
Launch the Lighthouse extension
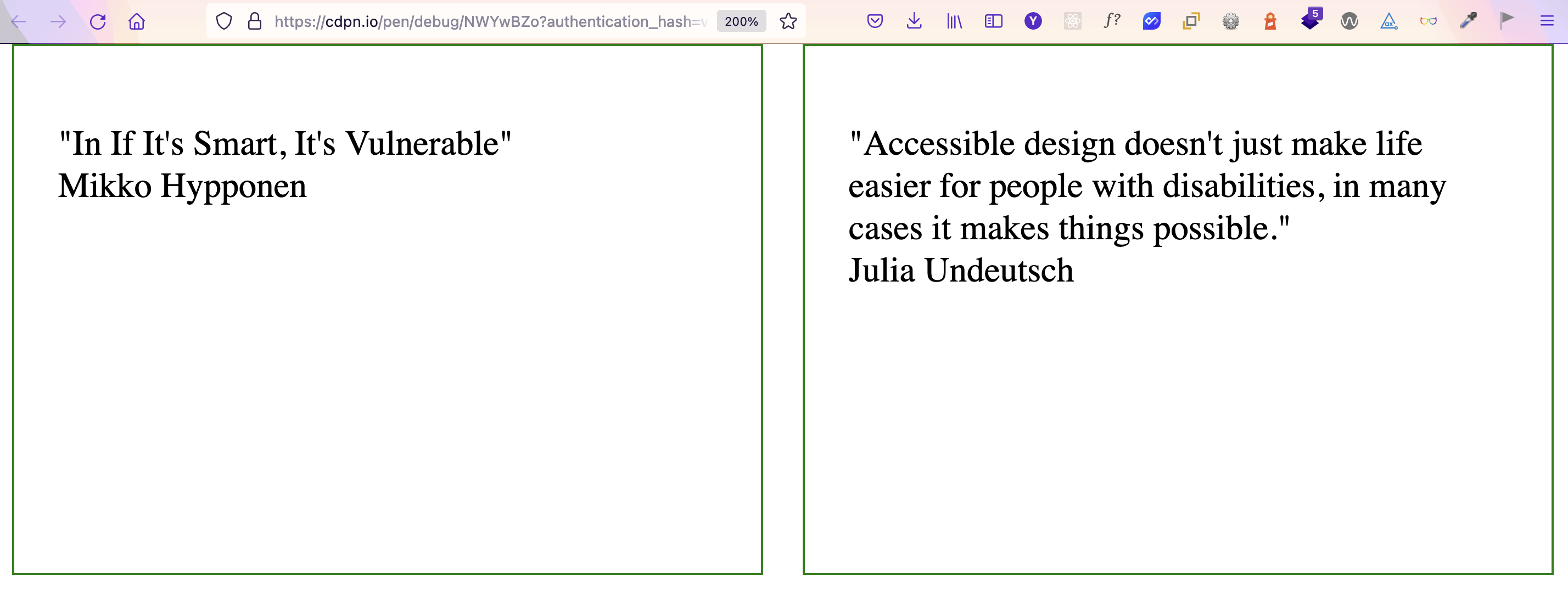pyautogui.click(x=1270, y=22)
